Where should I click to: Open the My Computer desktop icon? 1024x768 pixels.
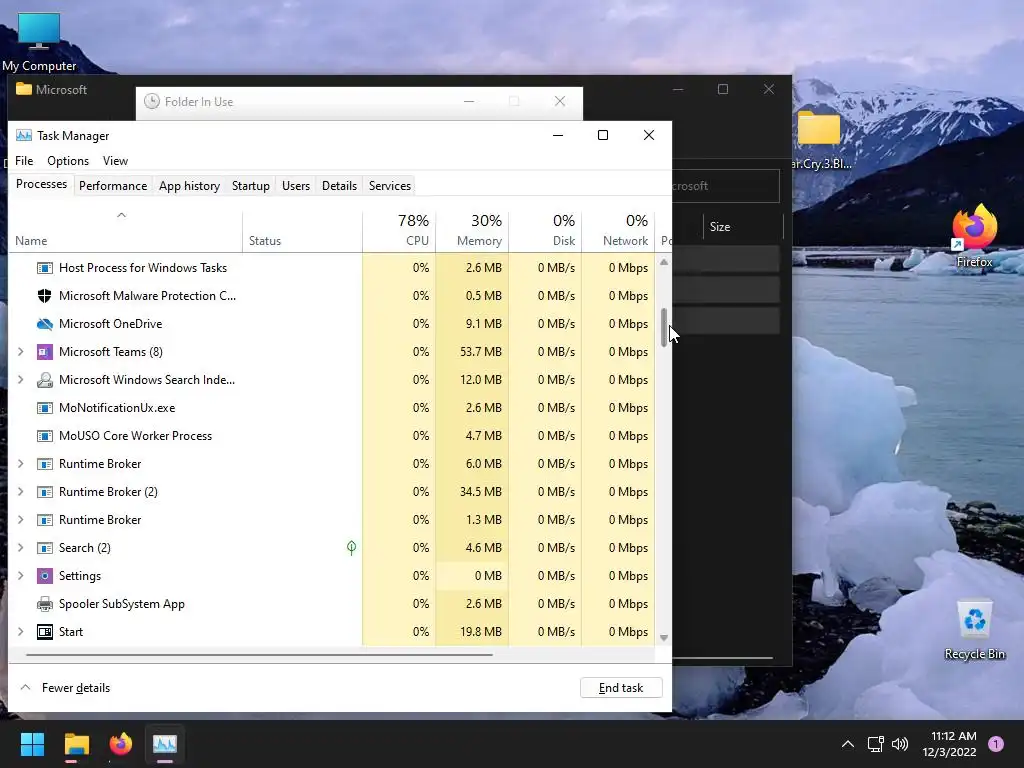coord(39,42)
